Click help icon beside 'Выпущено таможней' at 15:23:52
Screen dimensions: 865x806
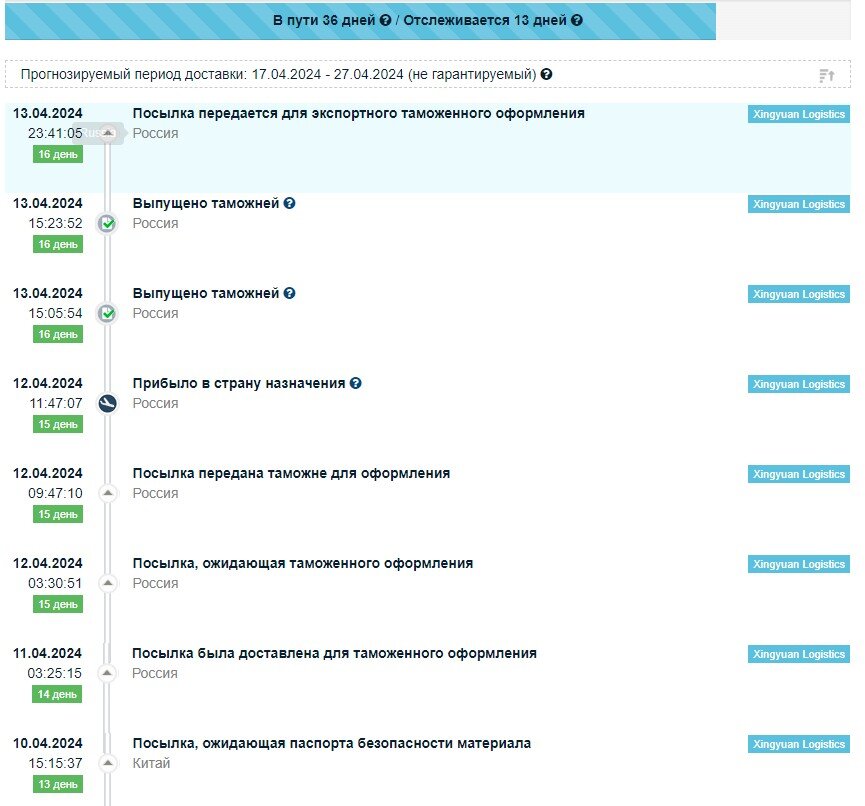pos(289,203)
